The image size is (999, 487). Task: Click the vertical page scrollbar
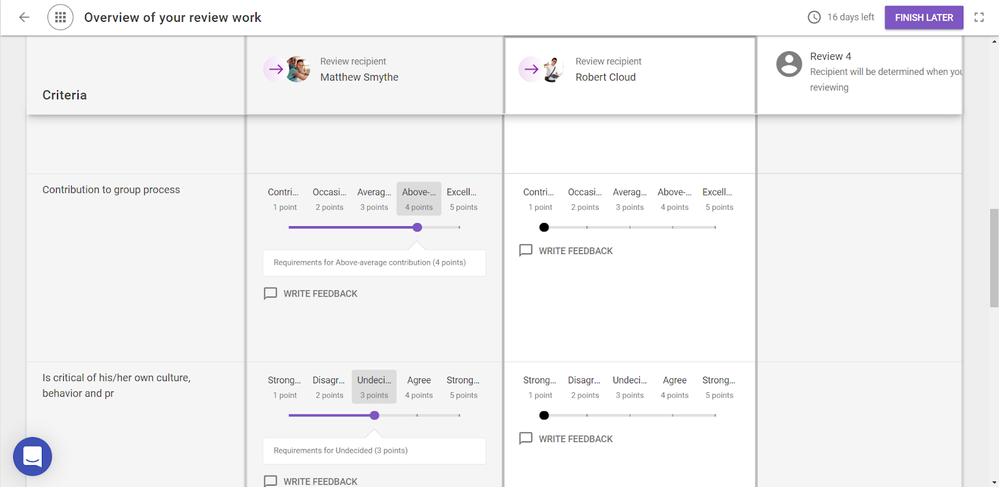pyautogui.click(x=992, y=258)
